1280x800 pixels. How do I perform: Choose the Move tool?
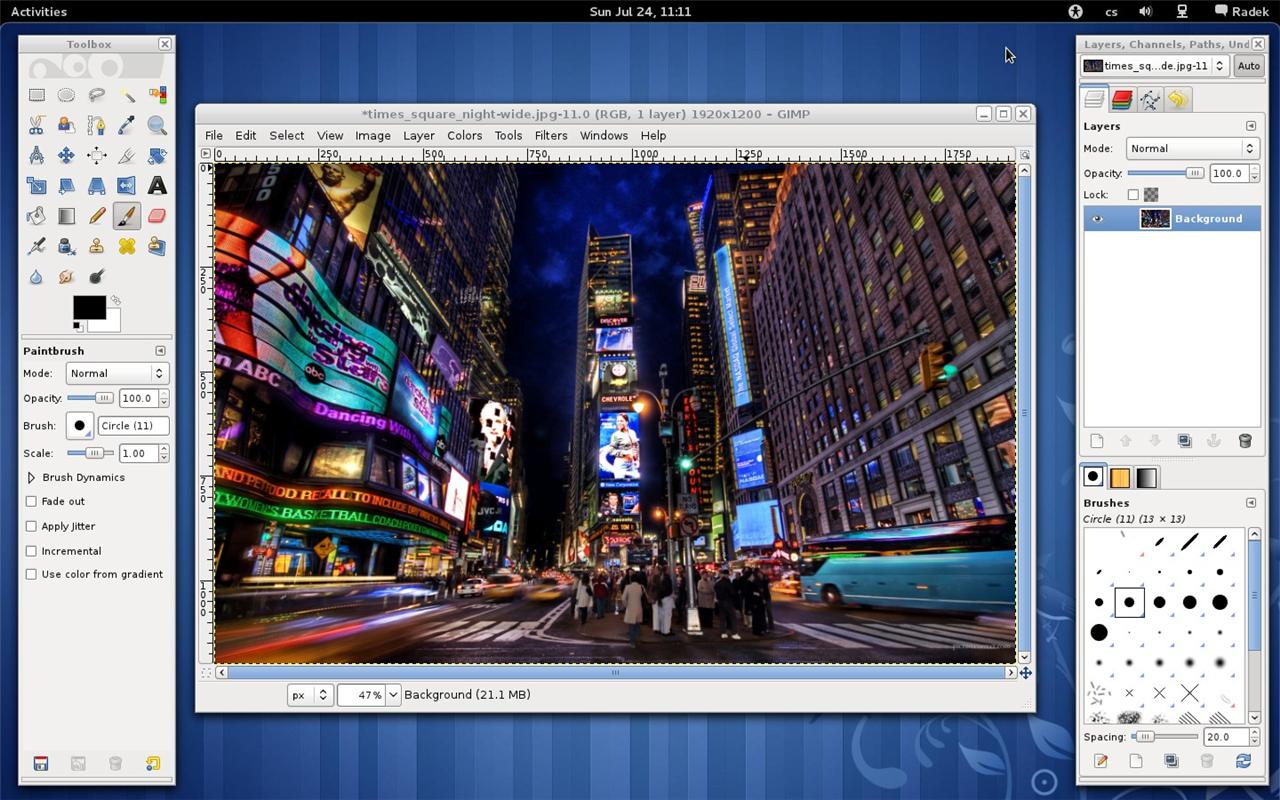(x=66, y=155)
